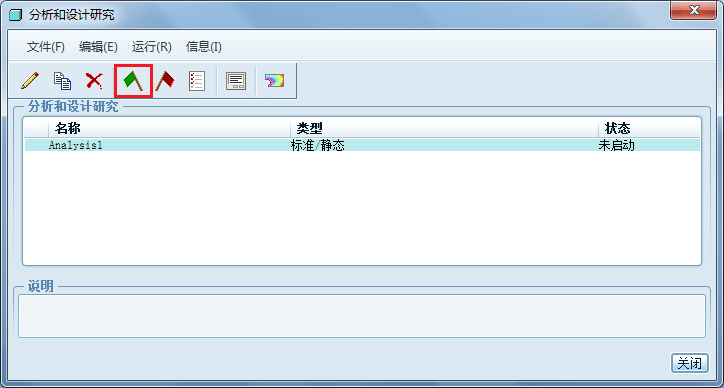Start the run with the green flag

133,81
